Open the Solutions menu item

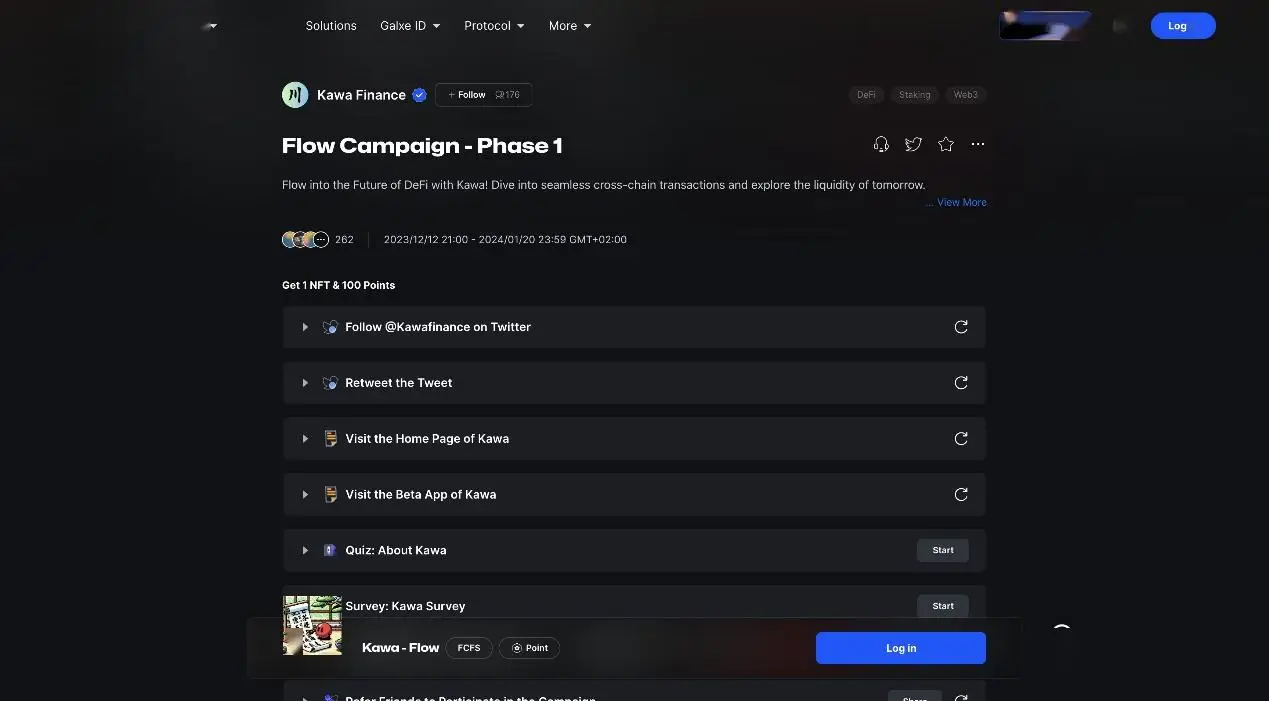pos(331,26)
